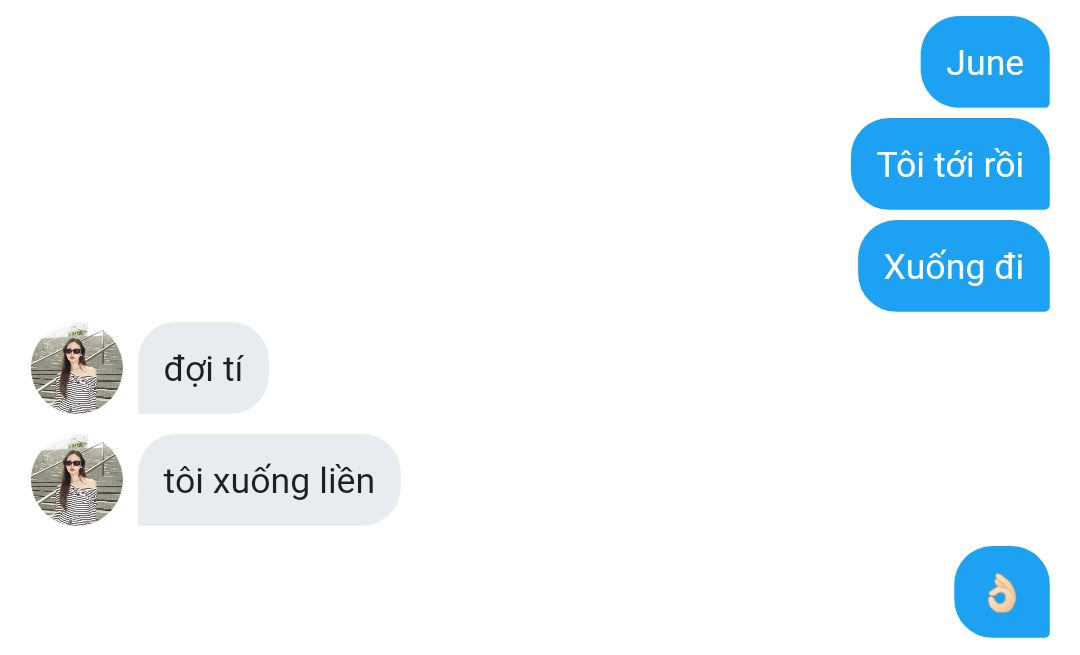Select the "Tôi tới rồi" message bubble
1080x655 pixels.
[x=951, y=164]
